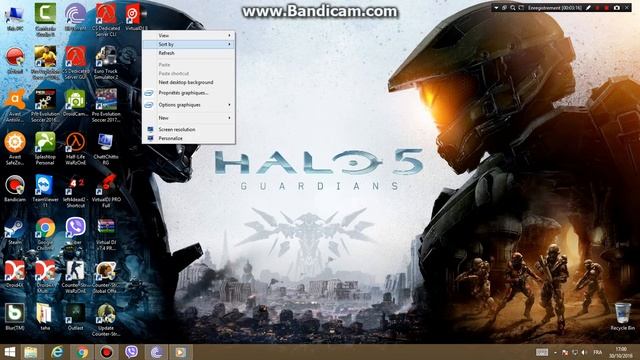Screen dimensions: 640x360
Task: Click the Windows Start button
Action: tap(10, 352)
